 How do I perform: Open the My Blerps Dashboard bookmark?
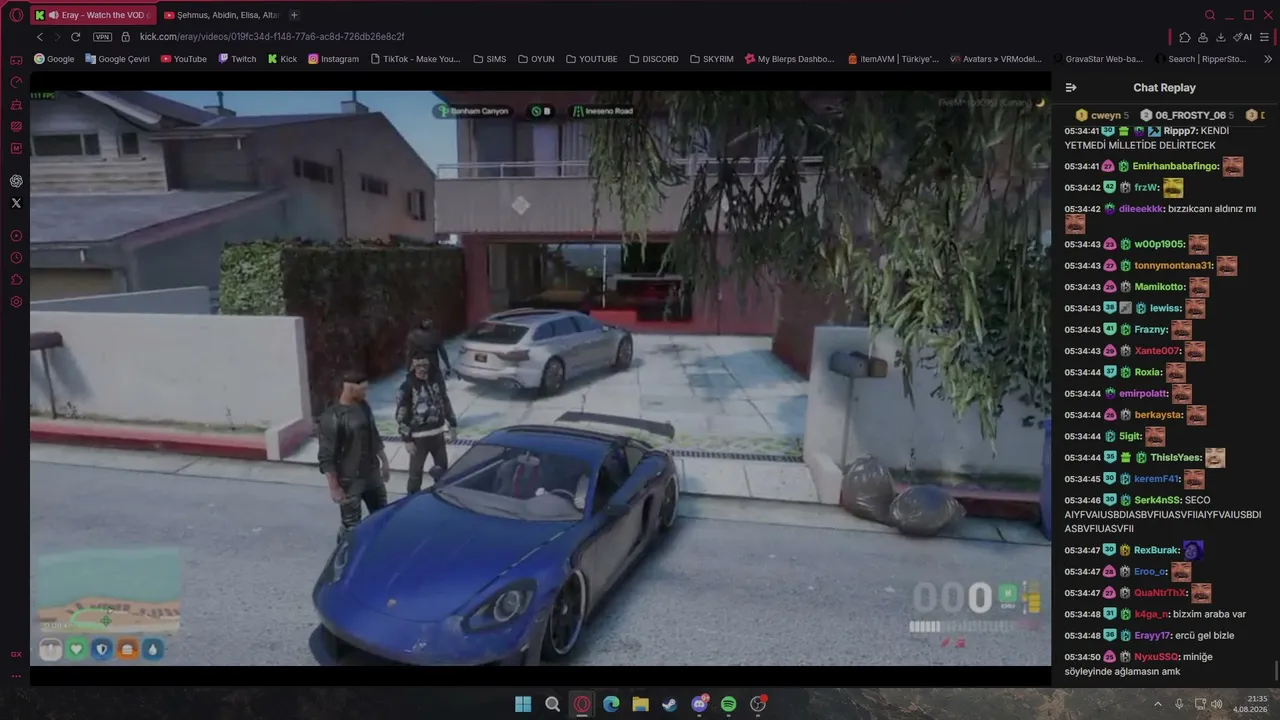[788, 59]
